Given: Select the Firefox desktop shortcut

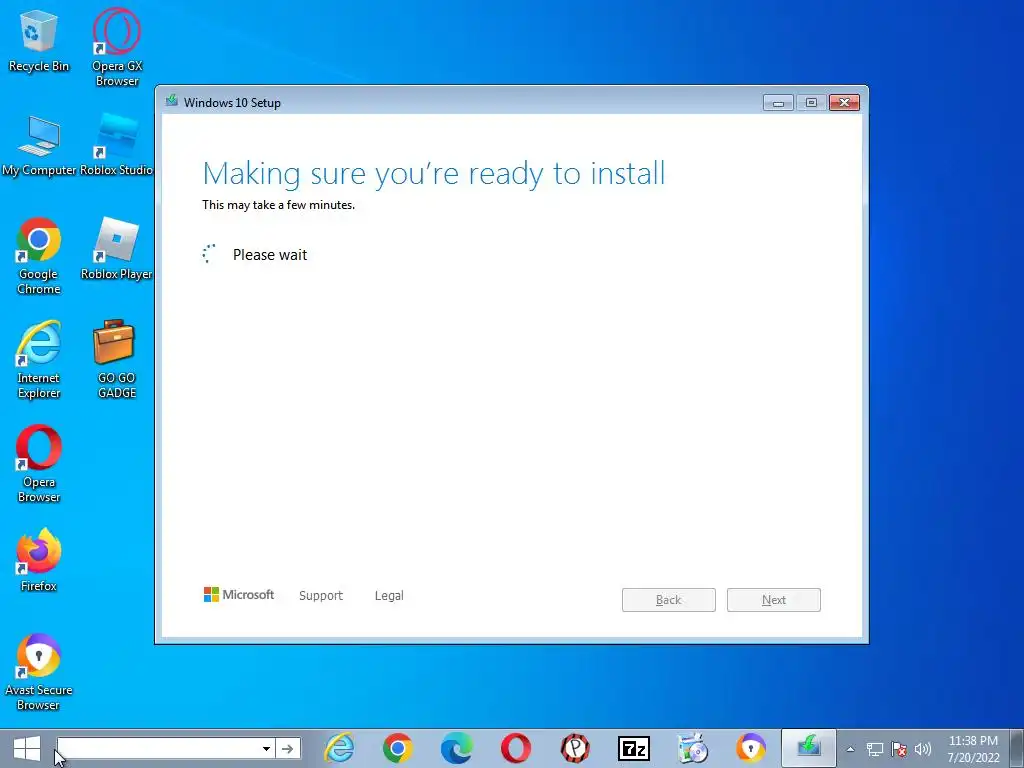Looking at the screenshot, I should coord(39,560).
